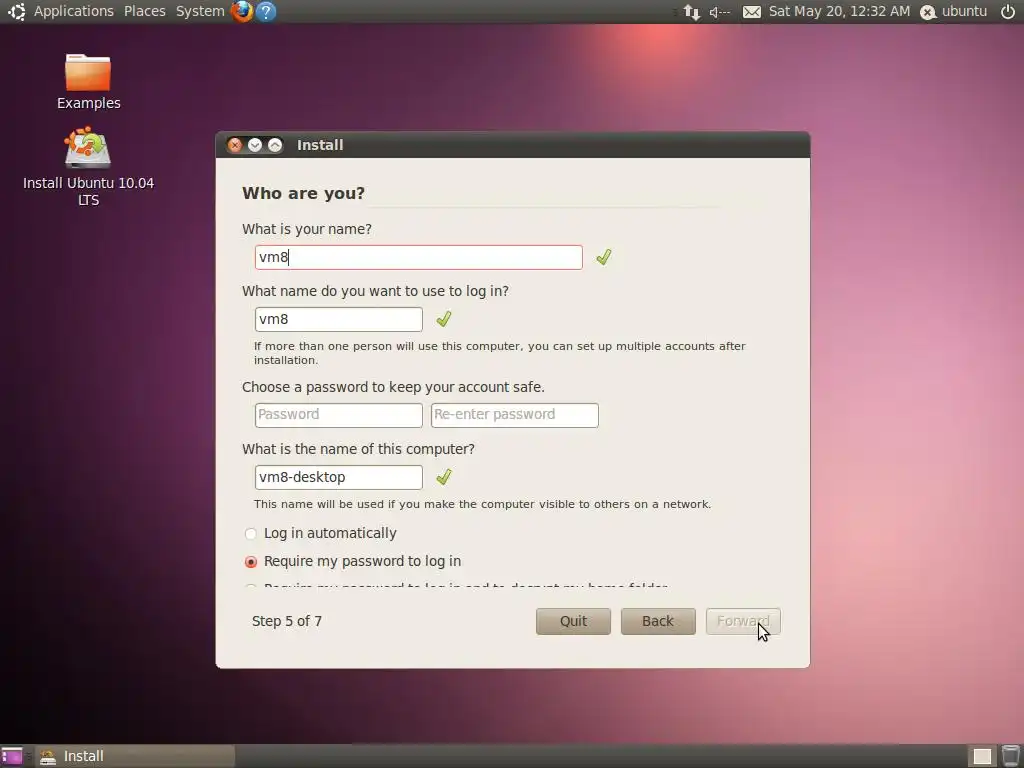Click the Forward button

743,622
